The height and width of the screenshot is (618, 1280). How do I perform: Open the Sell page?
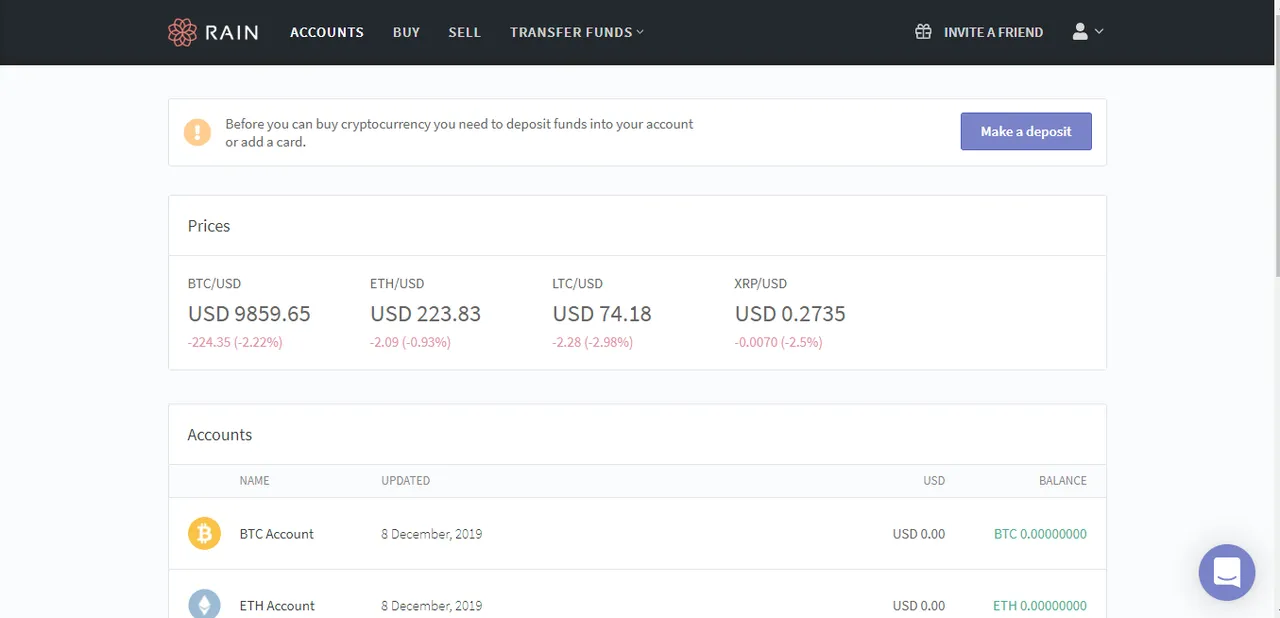[x=465, y=32]
